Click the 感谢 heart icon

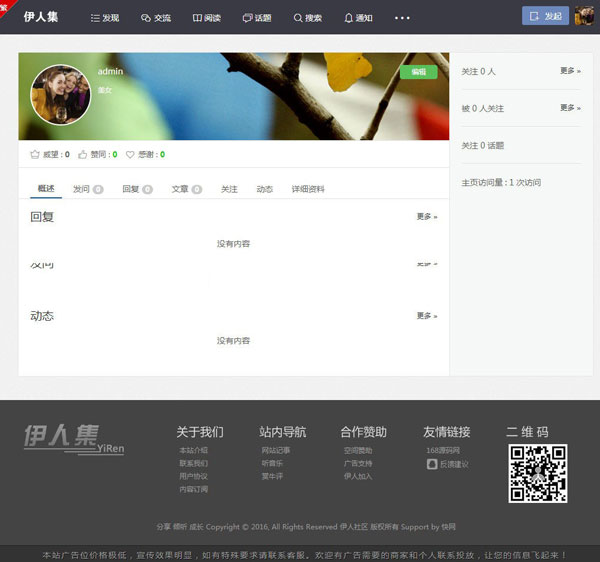(x=130, y=155)
